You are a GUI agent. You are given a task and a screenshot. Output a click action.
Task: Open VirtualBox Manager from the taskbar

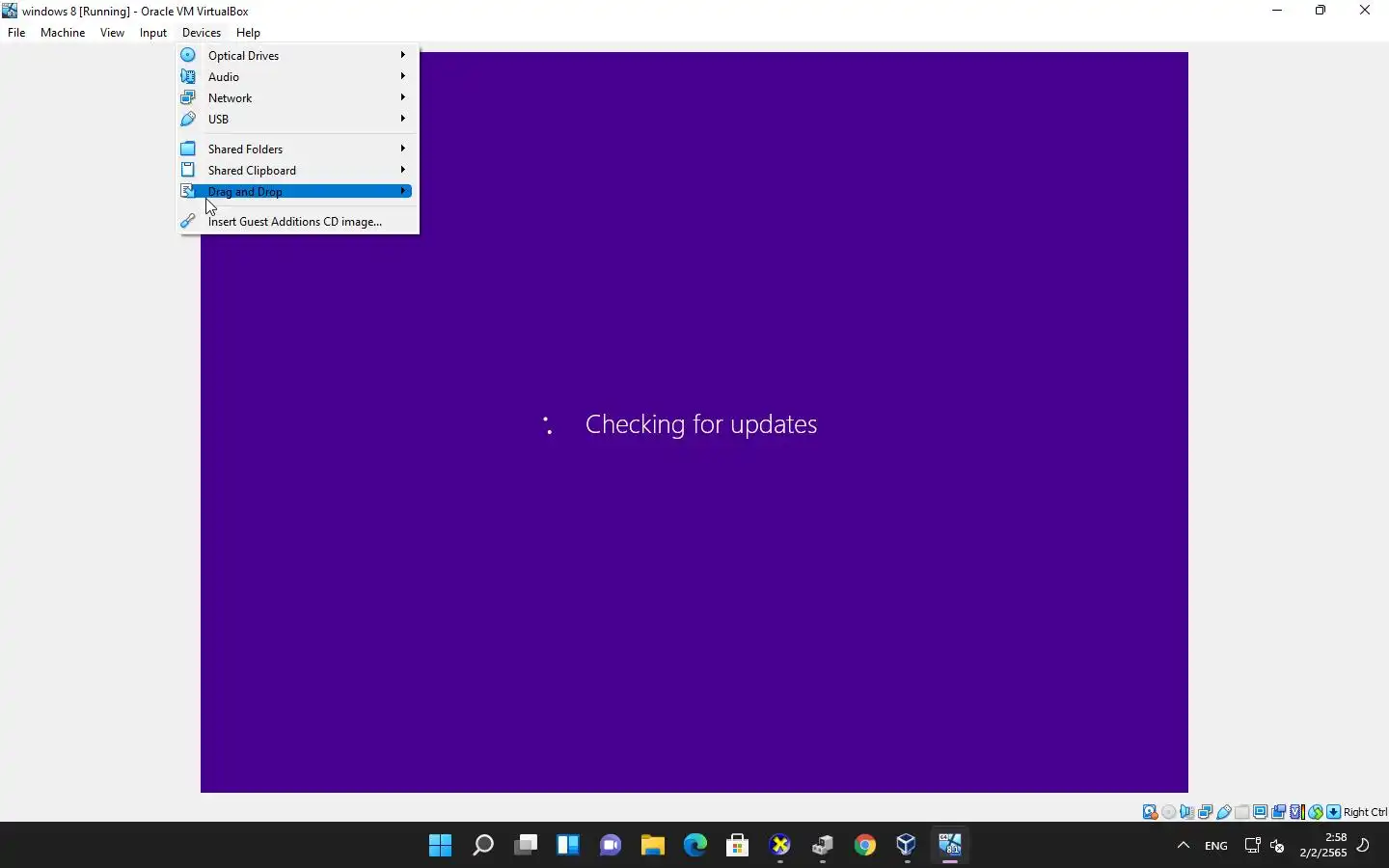pos(908,845)
